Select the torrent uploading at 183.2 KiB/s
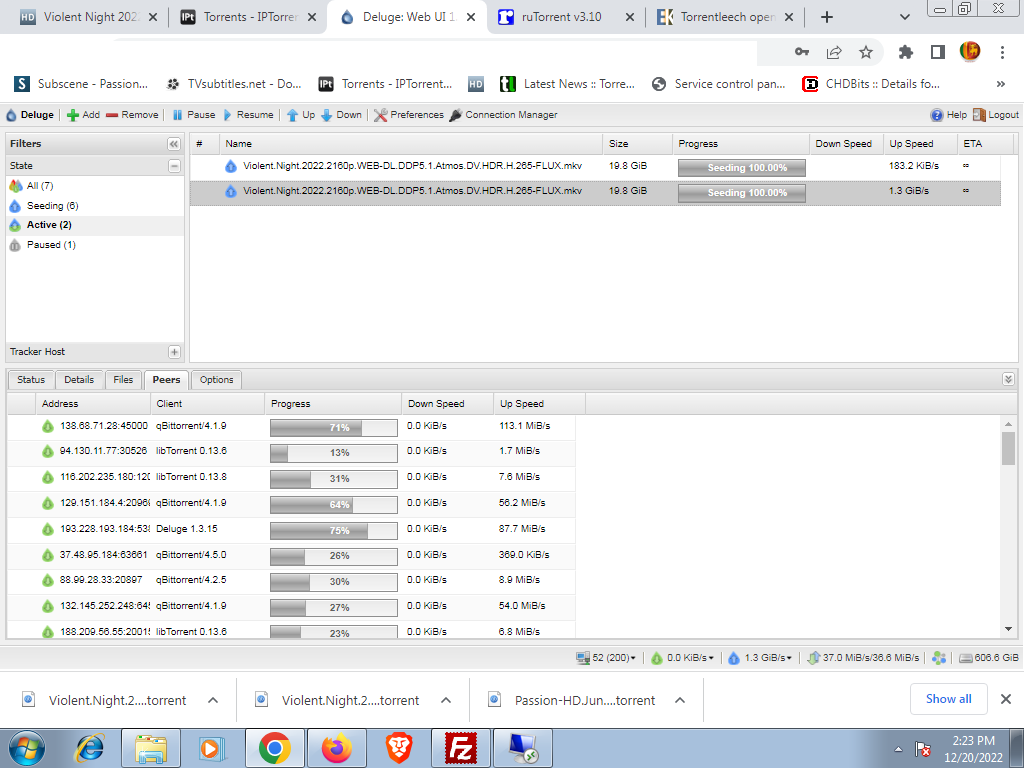 [x=595, y=167]
